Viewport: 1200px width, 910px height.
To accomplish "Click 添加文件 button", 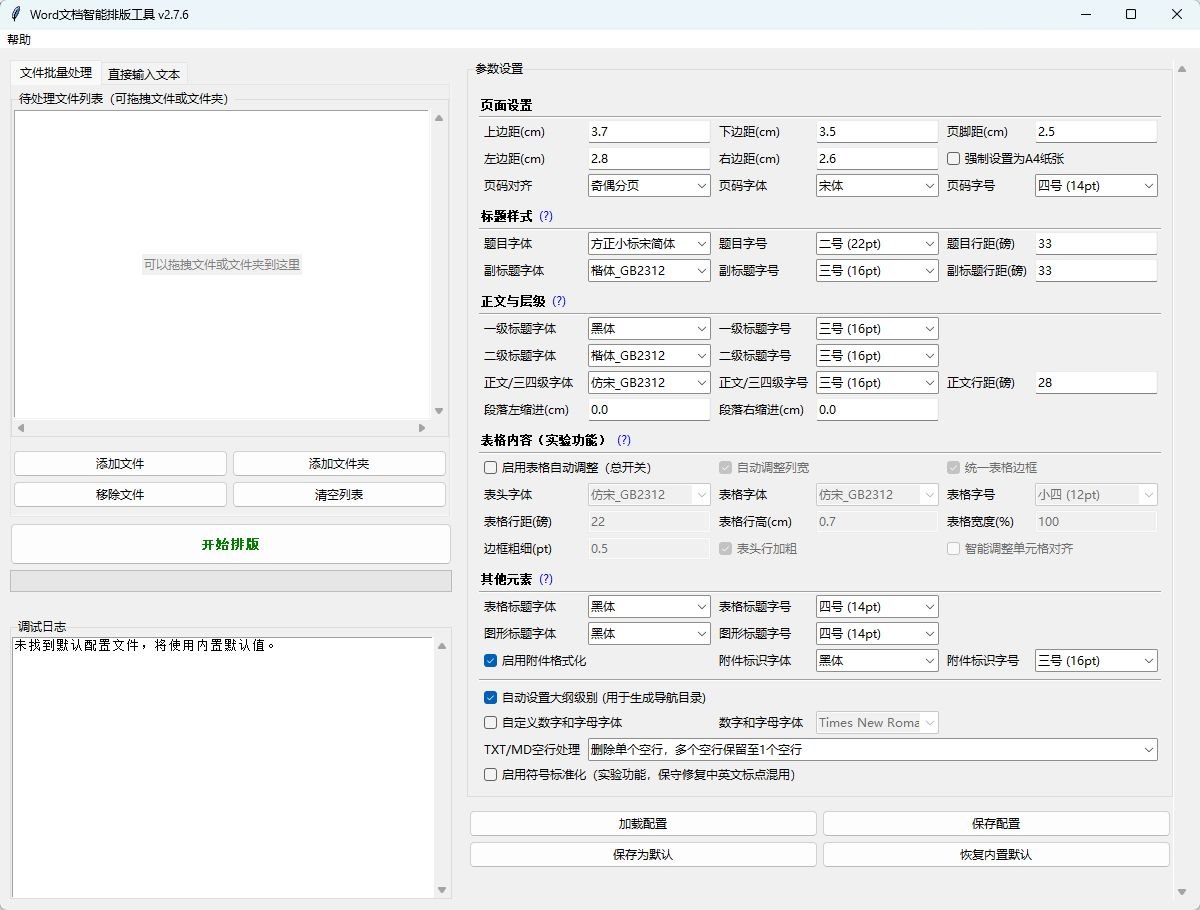I will coord(120,464).
